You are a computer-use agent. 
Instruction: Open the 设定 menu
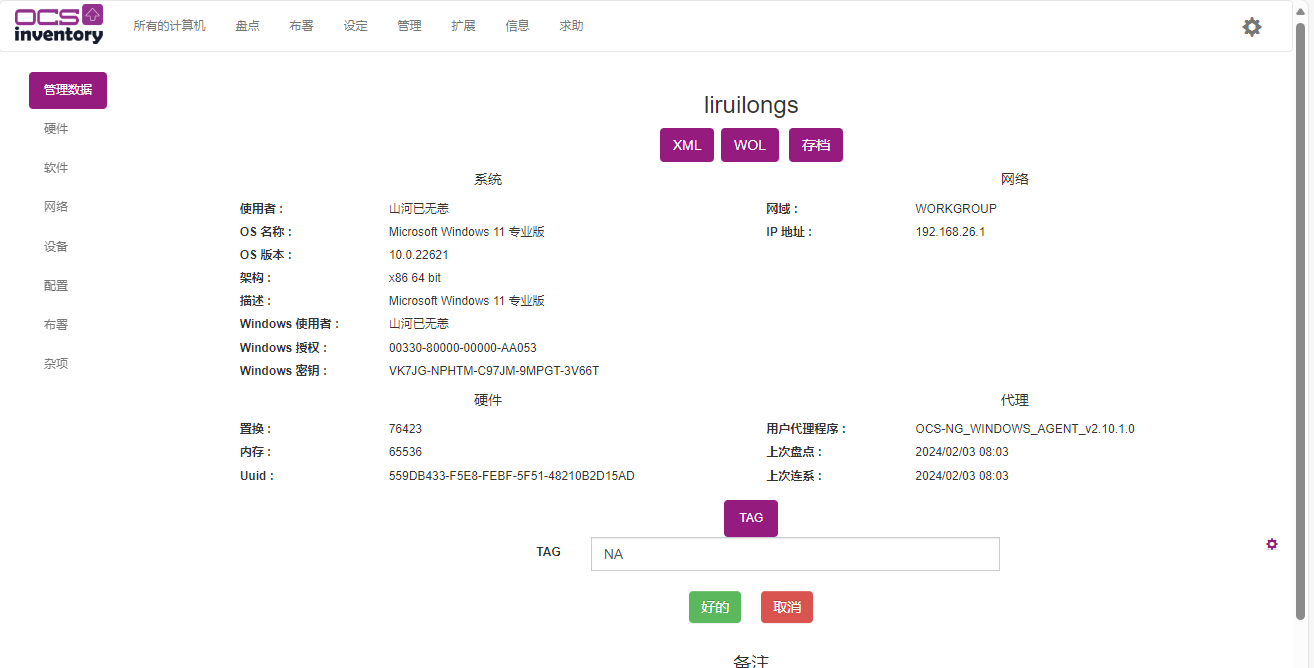coord(355,26)
